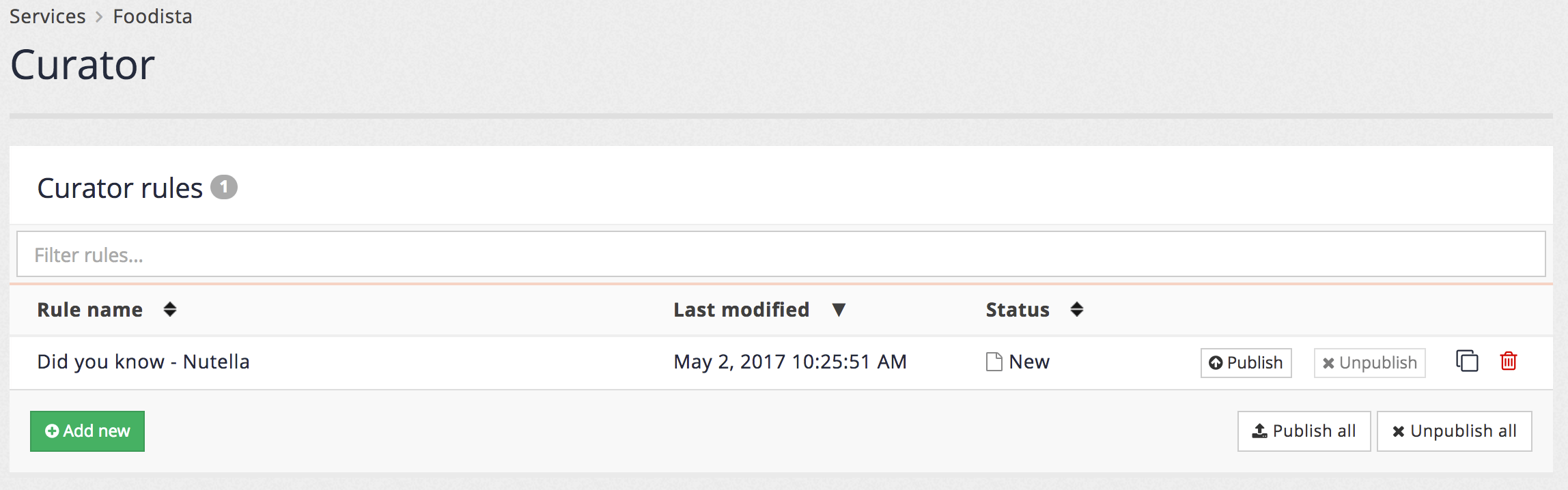Toggle ascending sort on Rule name column
Screen dimensions: 1568x490
pos(170,310)
